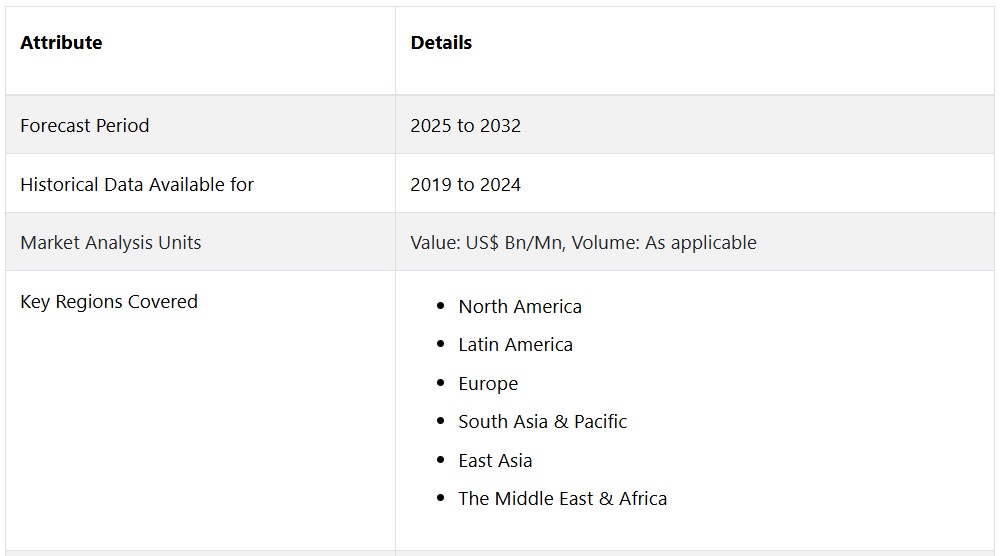The image size is (1002, 556).
Task: Click the bullet beside Latin America
Action: 441,345
